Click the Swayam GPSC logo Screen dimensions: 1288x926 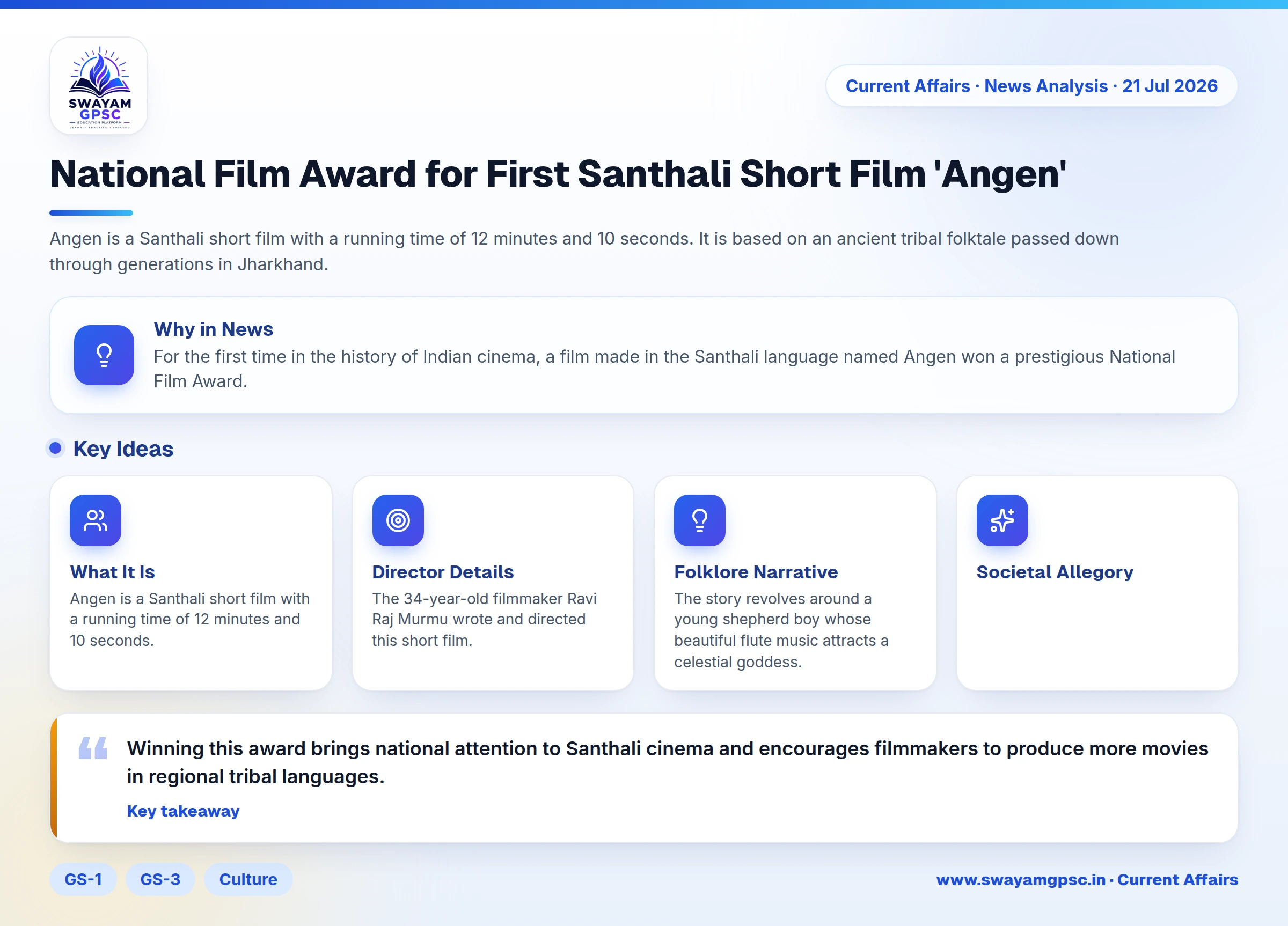pyautogui.click(x=99, y=86)
